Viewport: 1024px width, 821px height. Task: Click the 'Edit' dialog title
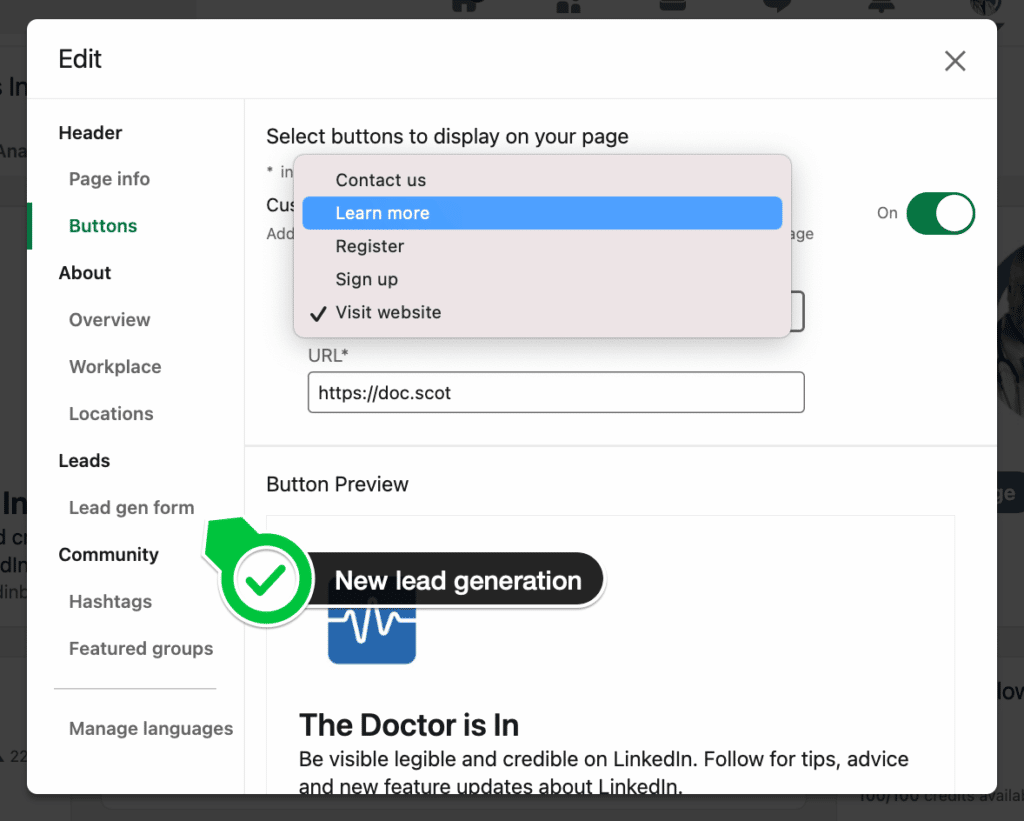80,59
